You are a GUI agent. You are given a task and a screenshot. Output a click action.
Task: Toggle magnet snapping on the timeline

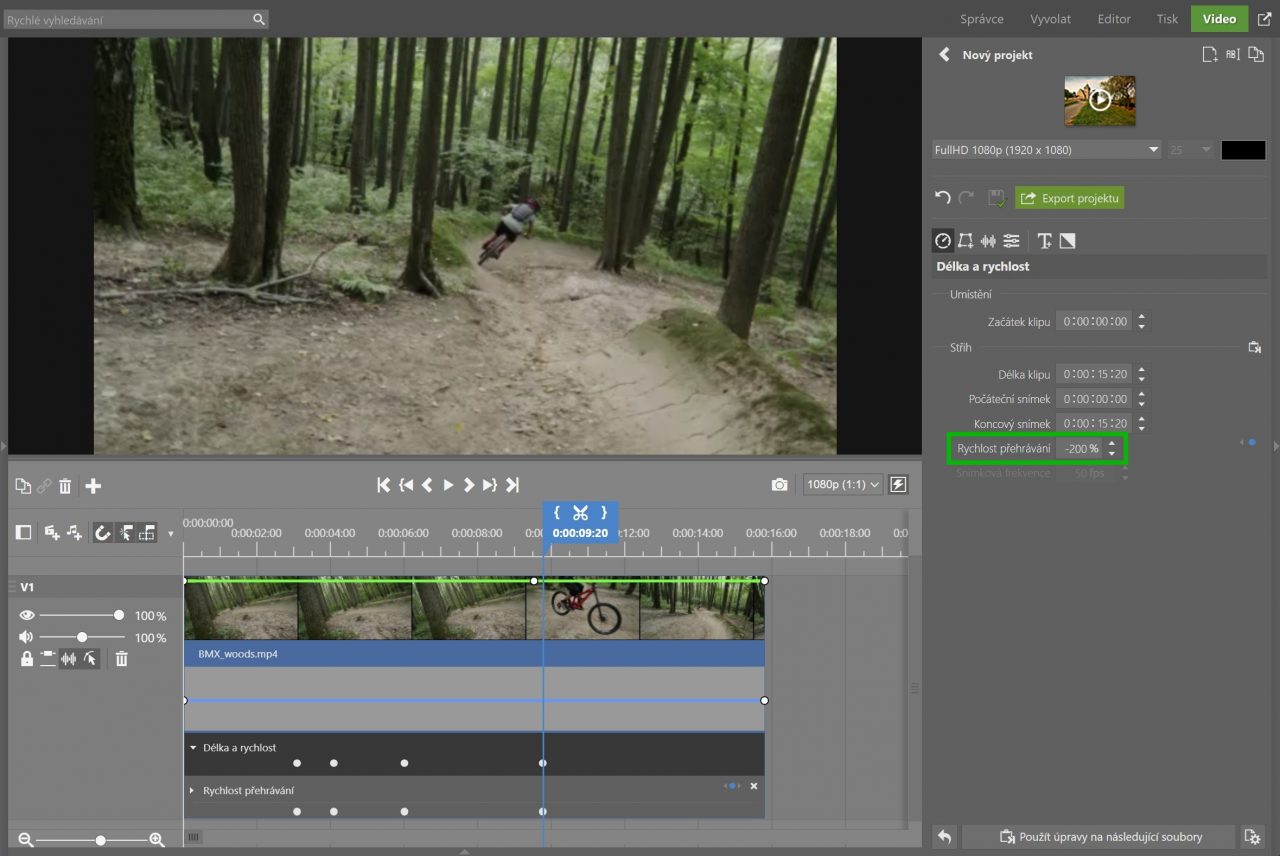coord(102,533)
